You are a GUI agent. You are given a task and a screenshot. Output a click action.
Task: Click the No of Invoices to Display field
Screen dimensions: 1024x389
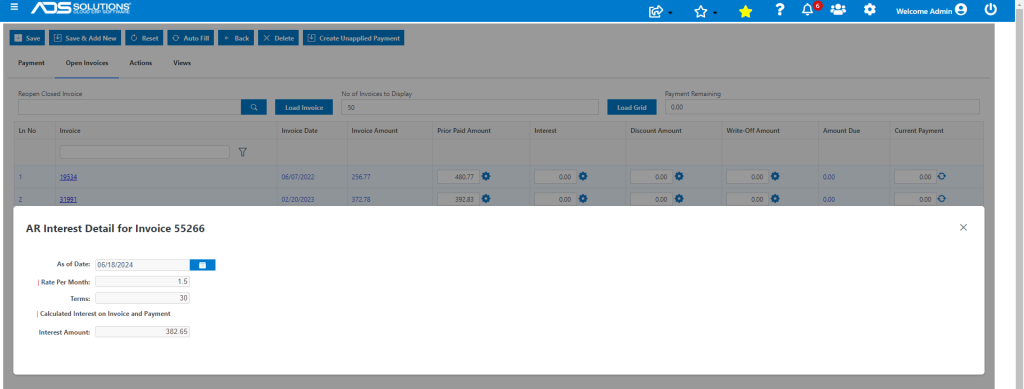[x=470, y=107]
